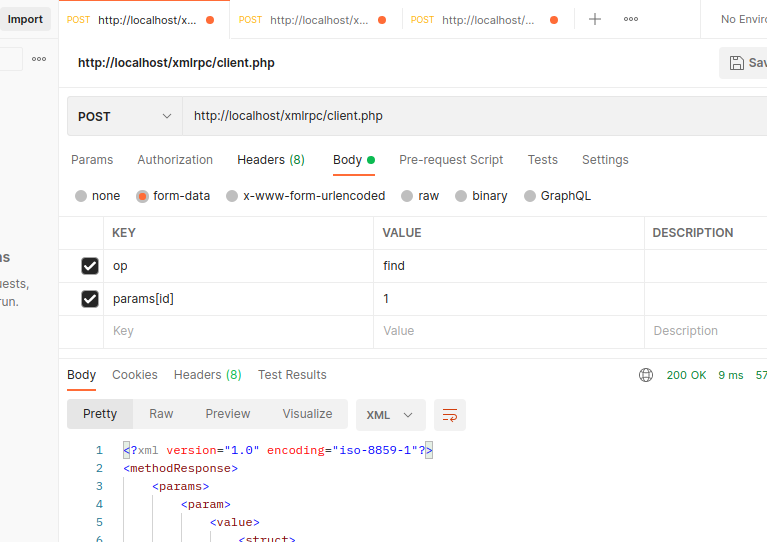Image resolution: width=767 pixels, height=542 pixels.
Task: Switch response view to Pretty
Action: (100, 414)
